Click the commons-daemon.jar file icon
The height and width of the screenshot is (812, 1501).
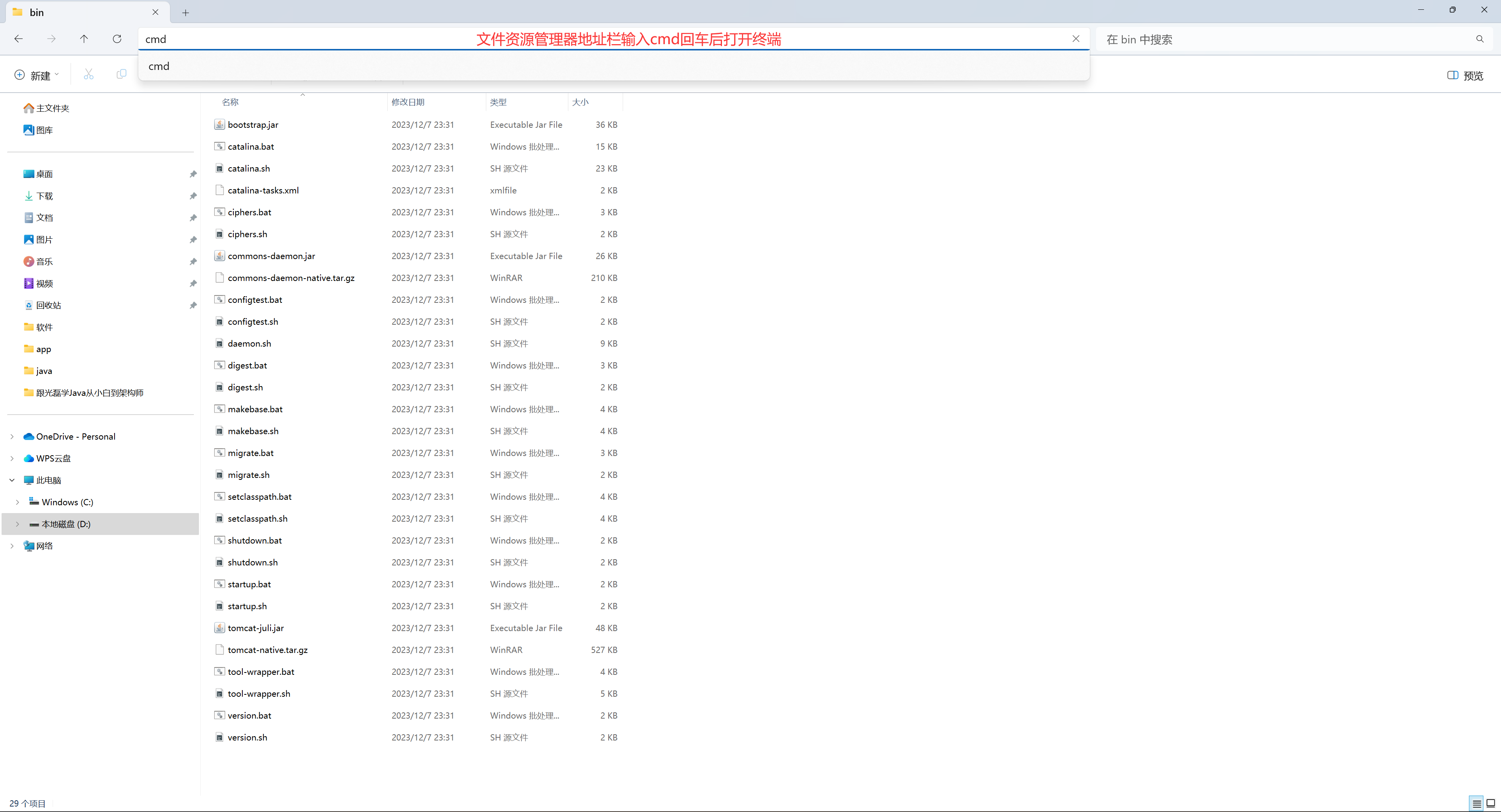(x=220, y=256)
